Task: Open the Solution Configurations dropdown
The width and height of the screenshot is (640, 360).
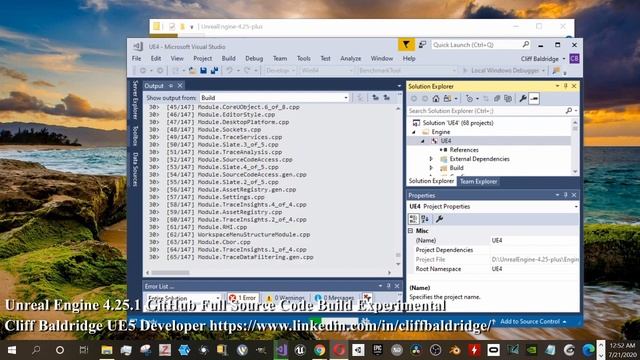Action: click(x=280, y=71)
